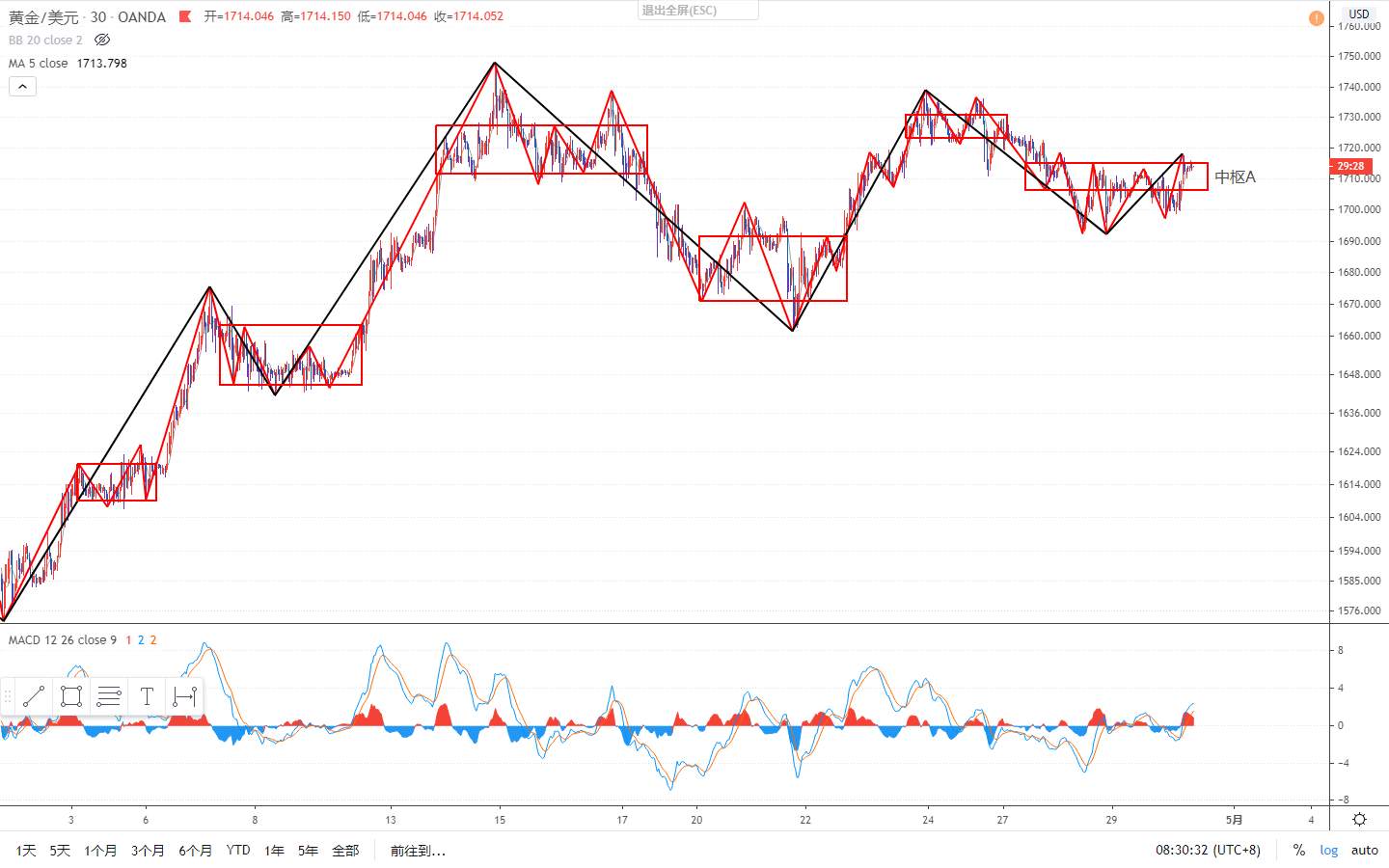Viewport: 1389px width, 868px height.
Task: Toggle visibility of BB 20 indicator
Action: 102,40
